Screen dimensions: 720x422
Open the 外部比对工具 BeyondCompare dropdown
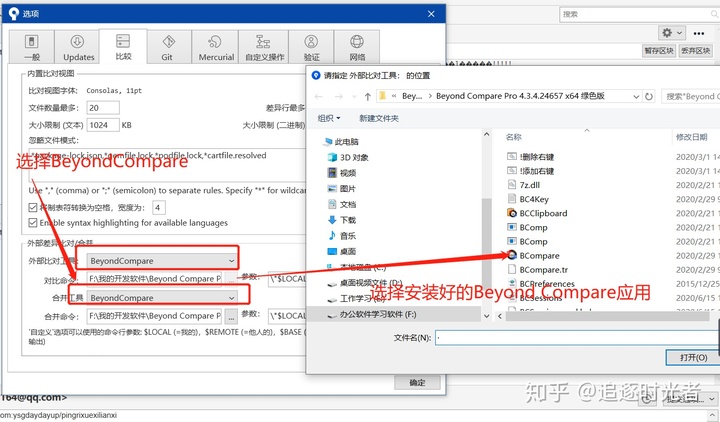[162, 260]
